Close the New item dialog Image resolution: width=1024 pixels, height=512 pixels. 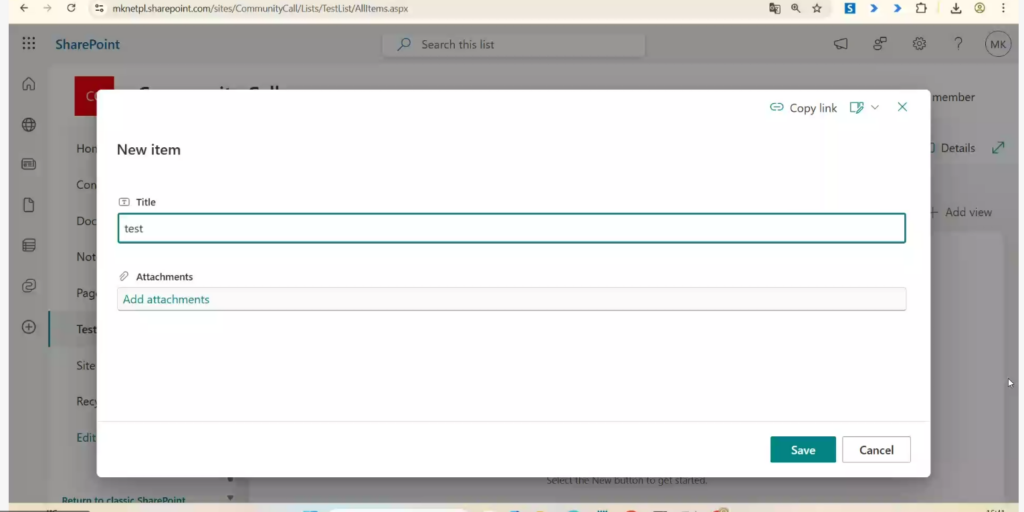902,106
